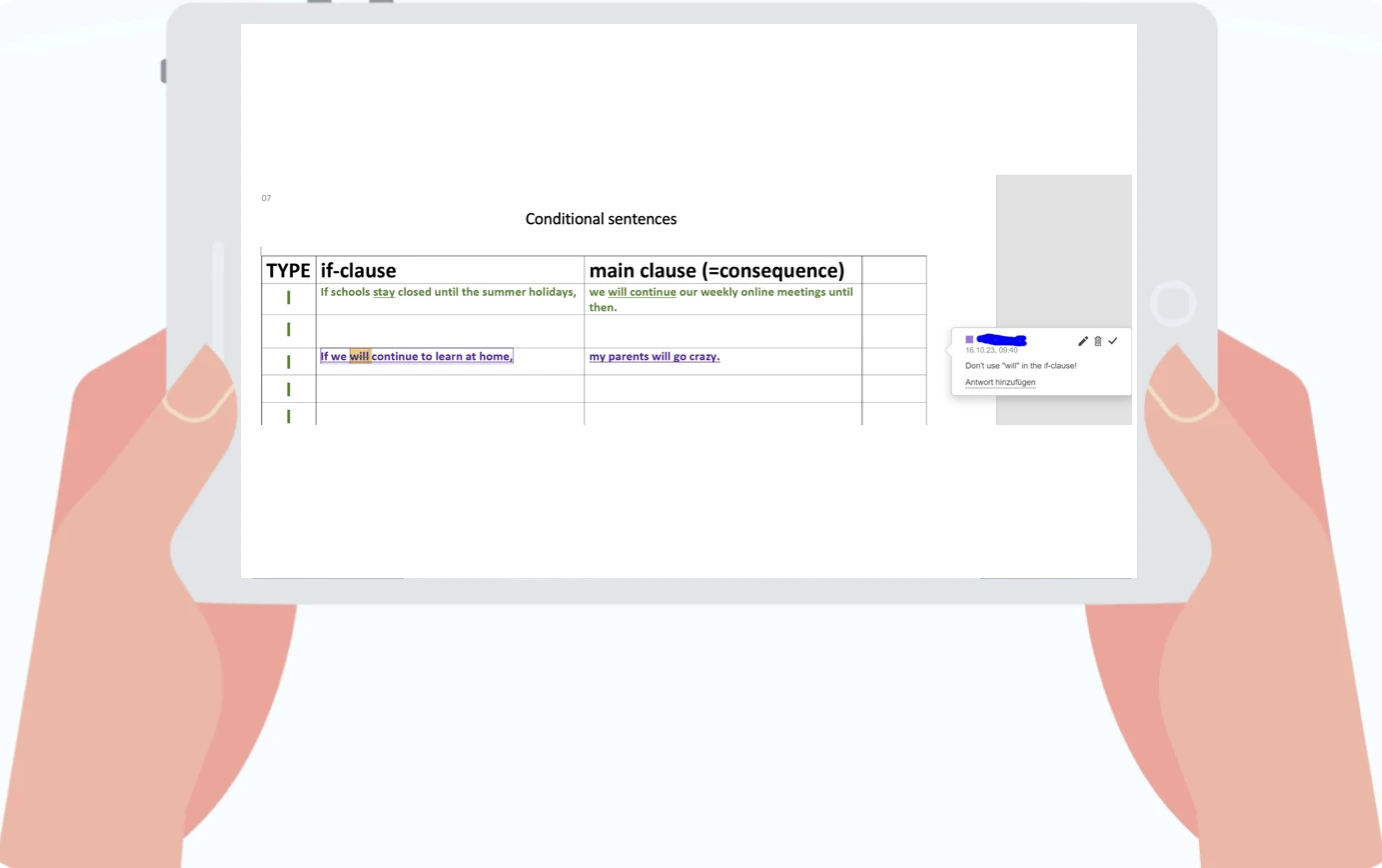
Task: Click the empty if-clause cell below 'learn at home'
Action: click(450, 388)
